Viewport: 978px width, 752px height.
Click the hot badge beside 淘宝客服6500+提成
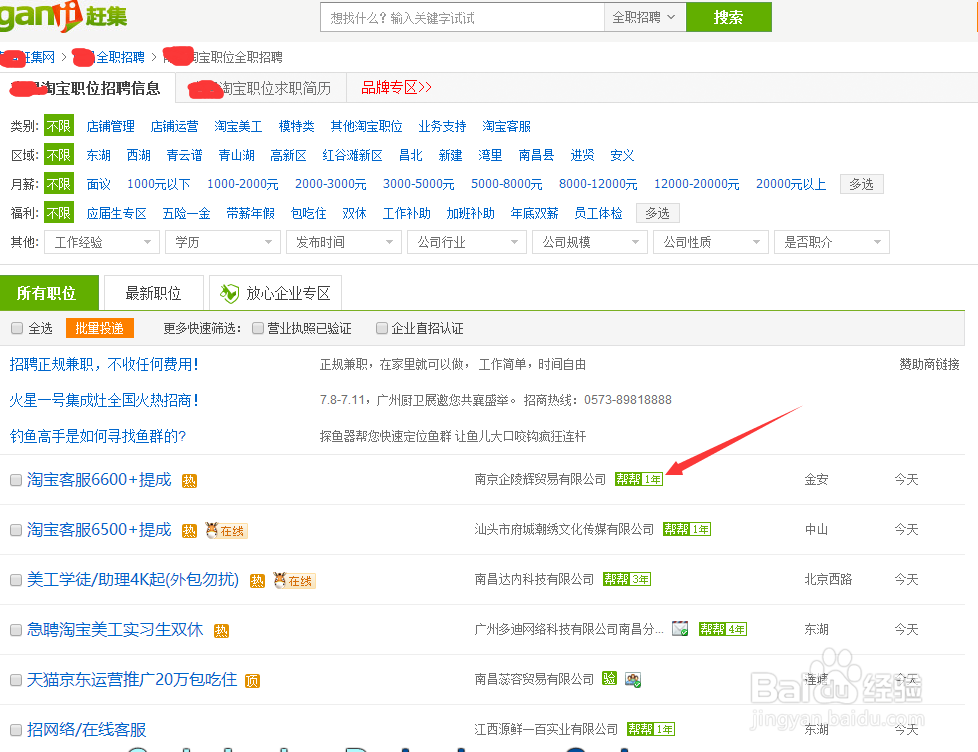click(189, 531)
